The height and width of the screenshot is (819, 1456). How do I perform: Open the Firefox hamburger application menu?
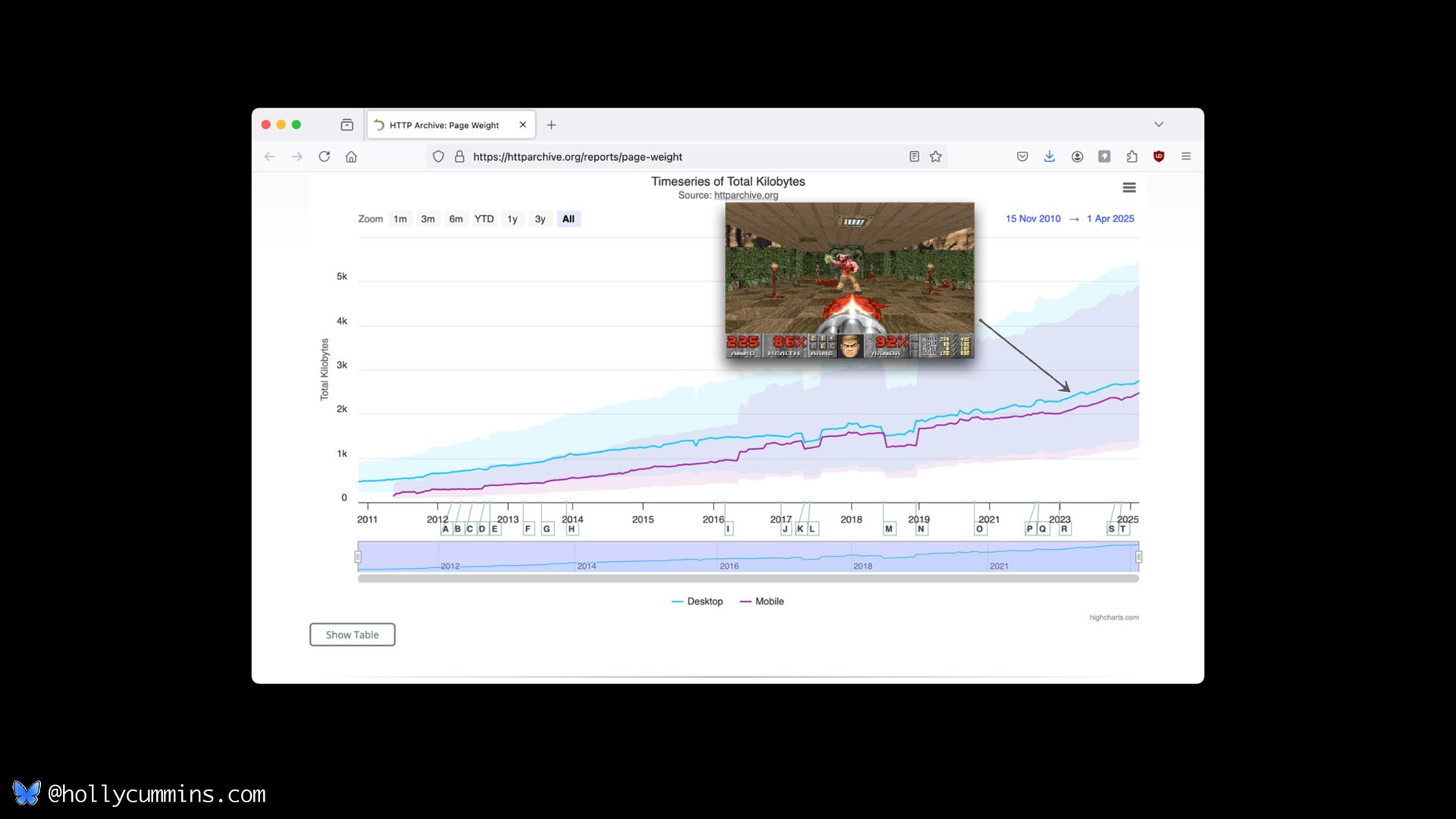coord(1186,156)
